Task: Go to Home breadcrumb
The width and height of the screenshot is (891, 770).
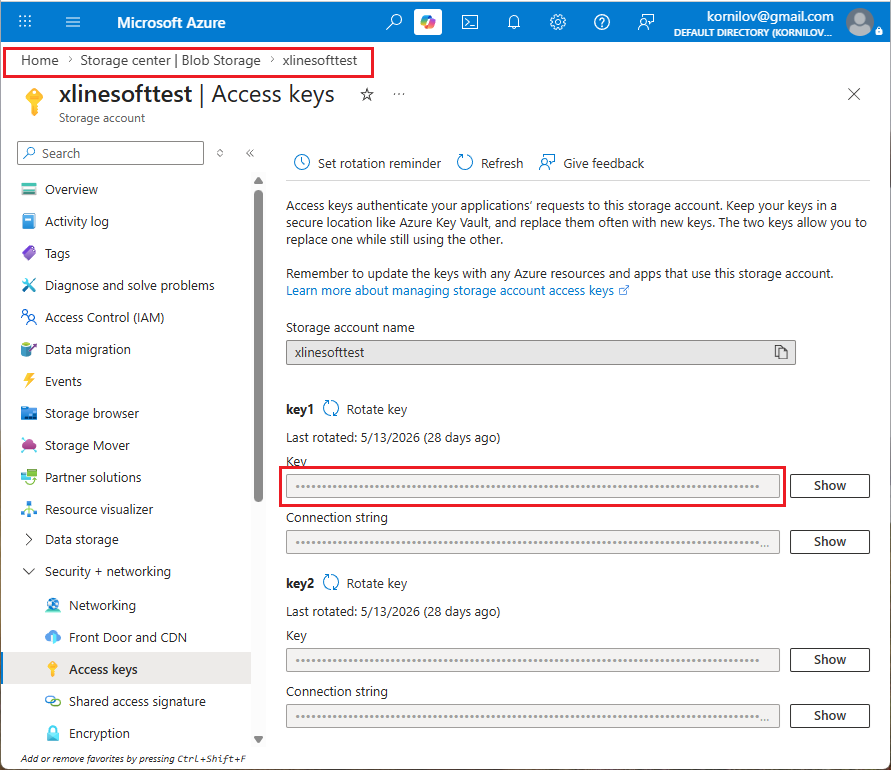Action: (40, 60)
